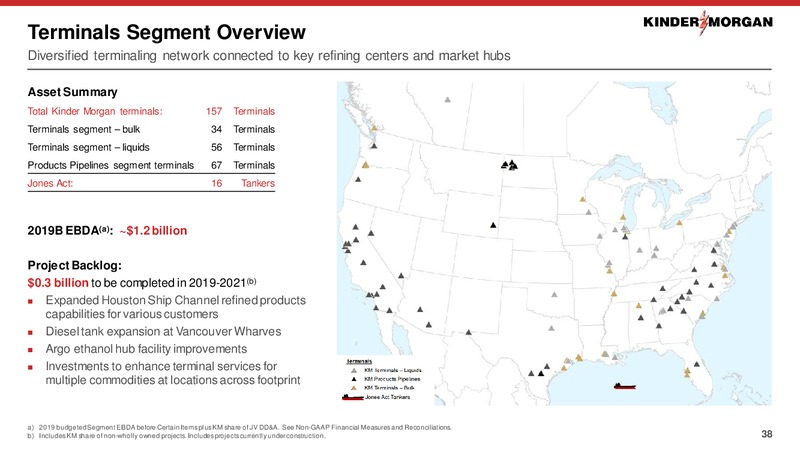This screenshot has width=800, height=450.
Task: Click the black triangle cluster in North Dakota
Action: coord(509,165)
